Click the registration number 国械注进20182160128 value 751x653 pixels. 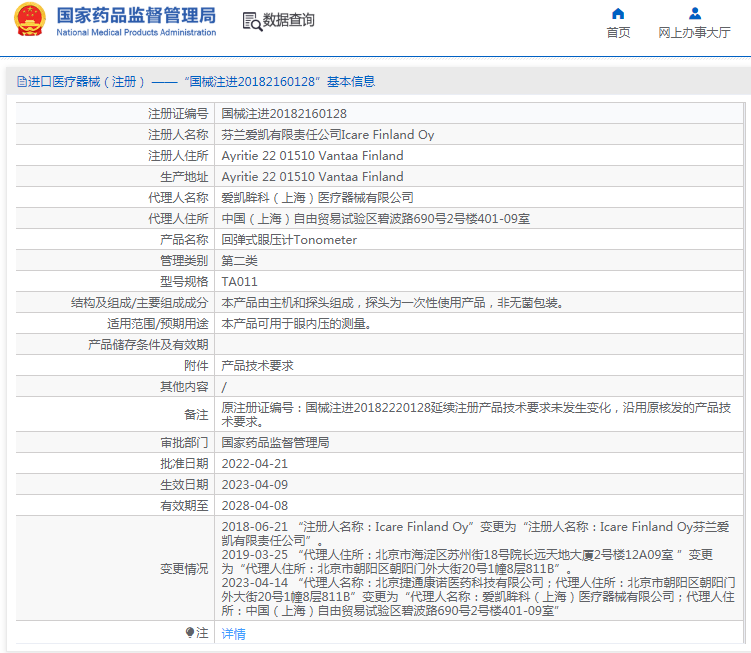pos(284,114)
